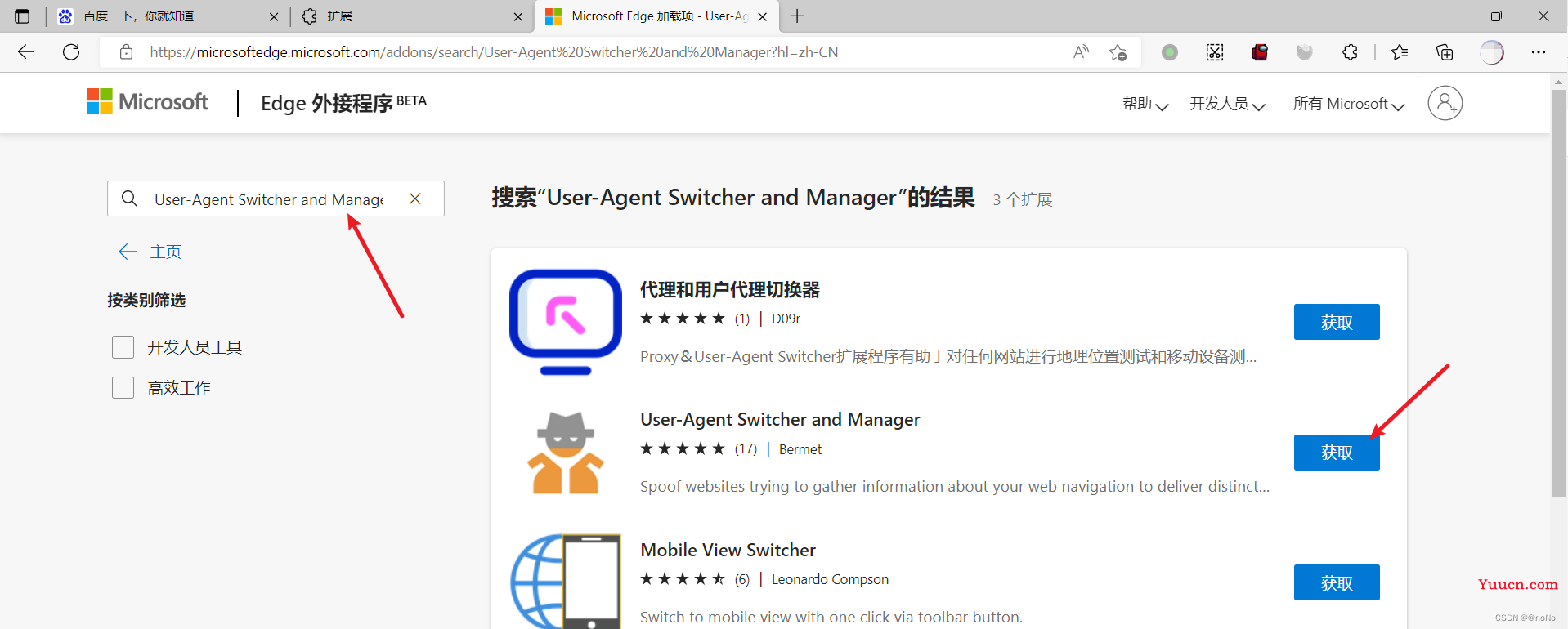Open Mobile View Switcher title link
Screen dimensions: 1568x629
pyautogui.click(x=728, y=550)
